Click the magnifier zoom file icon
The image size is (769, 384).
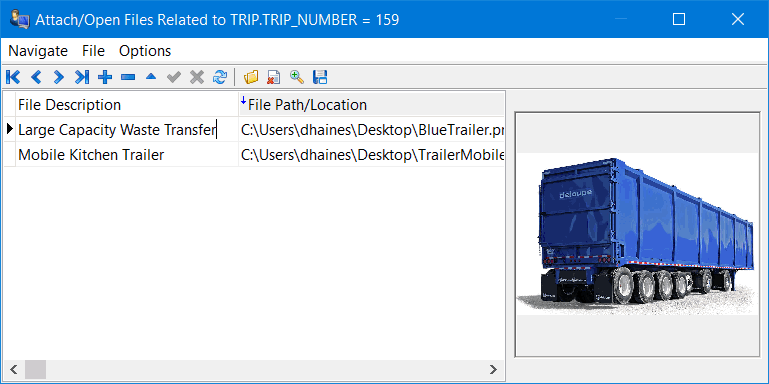point(297,77)
